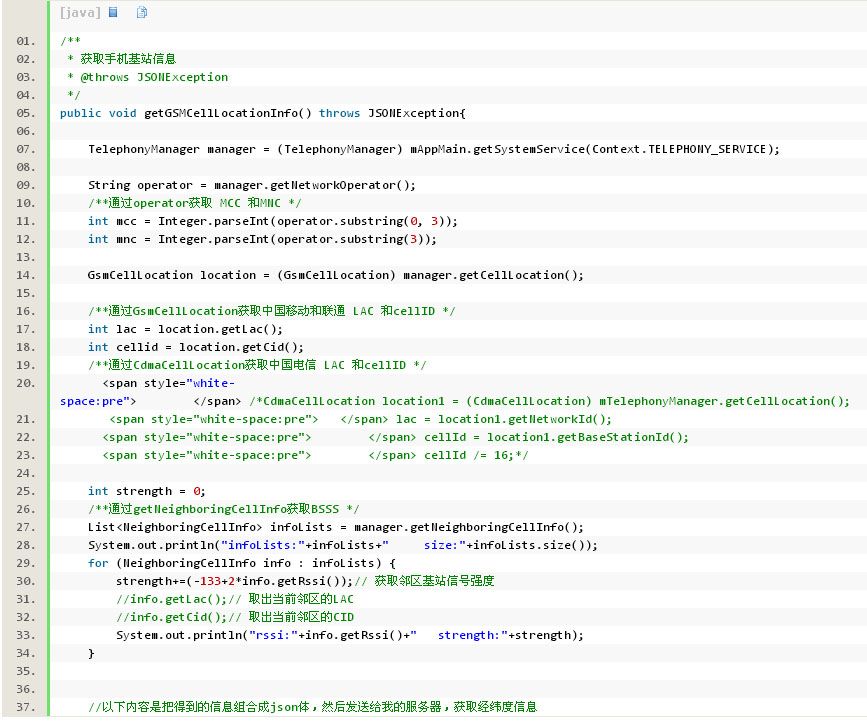Click the 'int strength = 0' statement
This screenshot has height=726, width=867.
pos(146,491)
